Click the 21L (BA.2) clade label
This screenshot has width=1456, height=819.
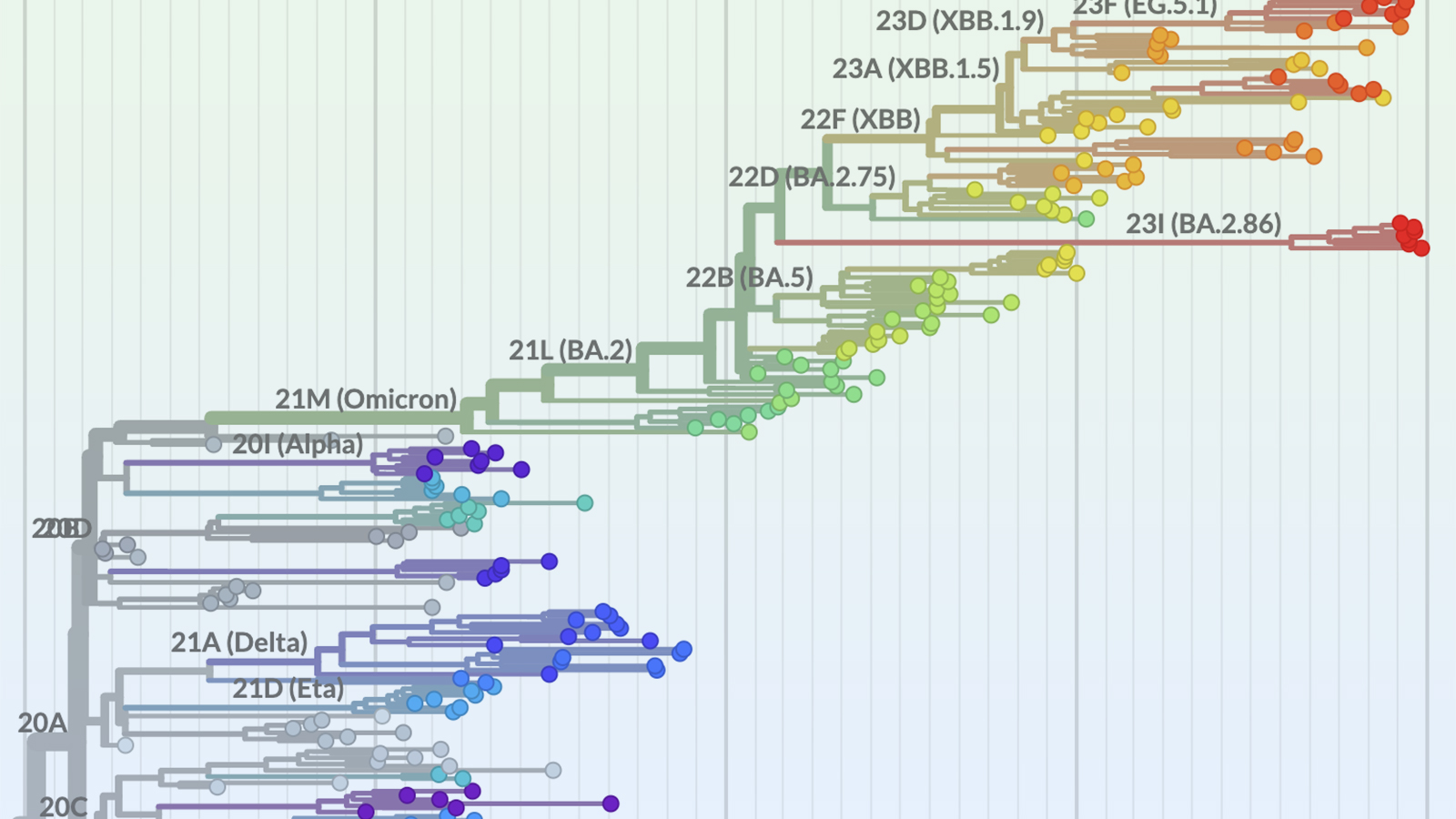click(571, 350)
